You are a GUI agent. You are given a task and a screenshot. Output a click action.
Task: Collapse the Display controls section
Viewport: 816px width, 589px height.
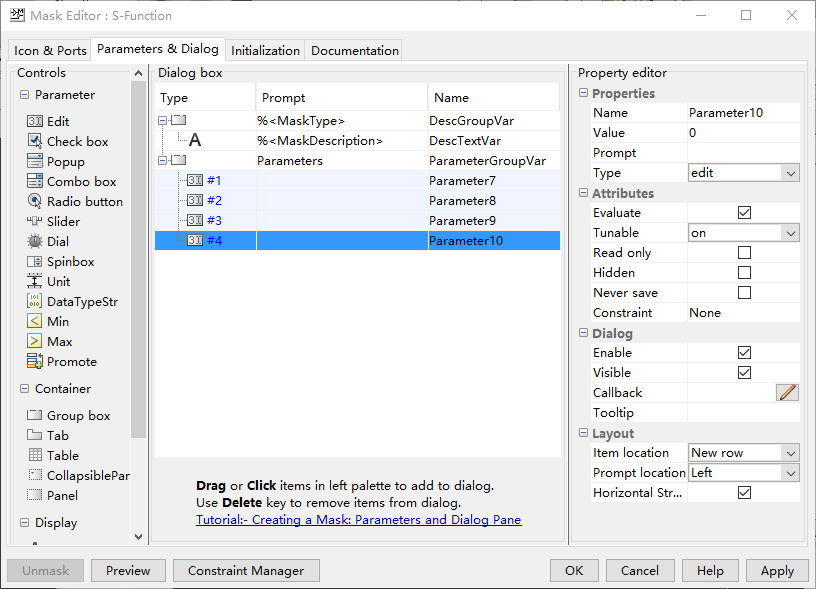pos(24,522)
